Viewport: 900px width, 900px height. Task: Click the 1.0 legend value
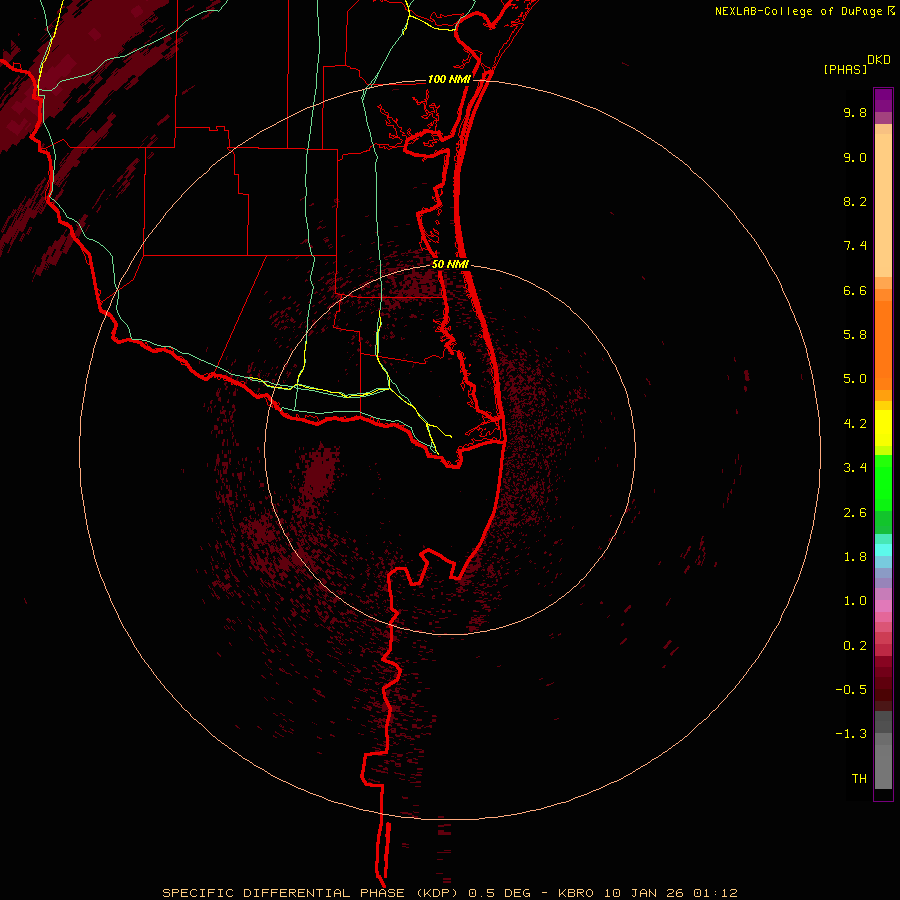click(855, 601)
